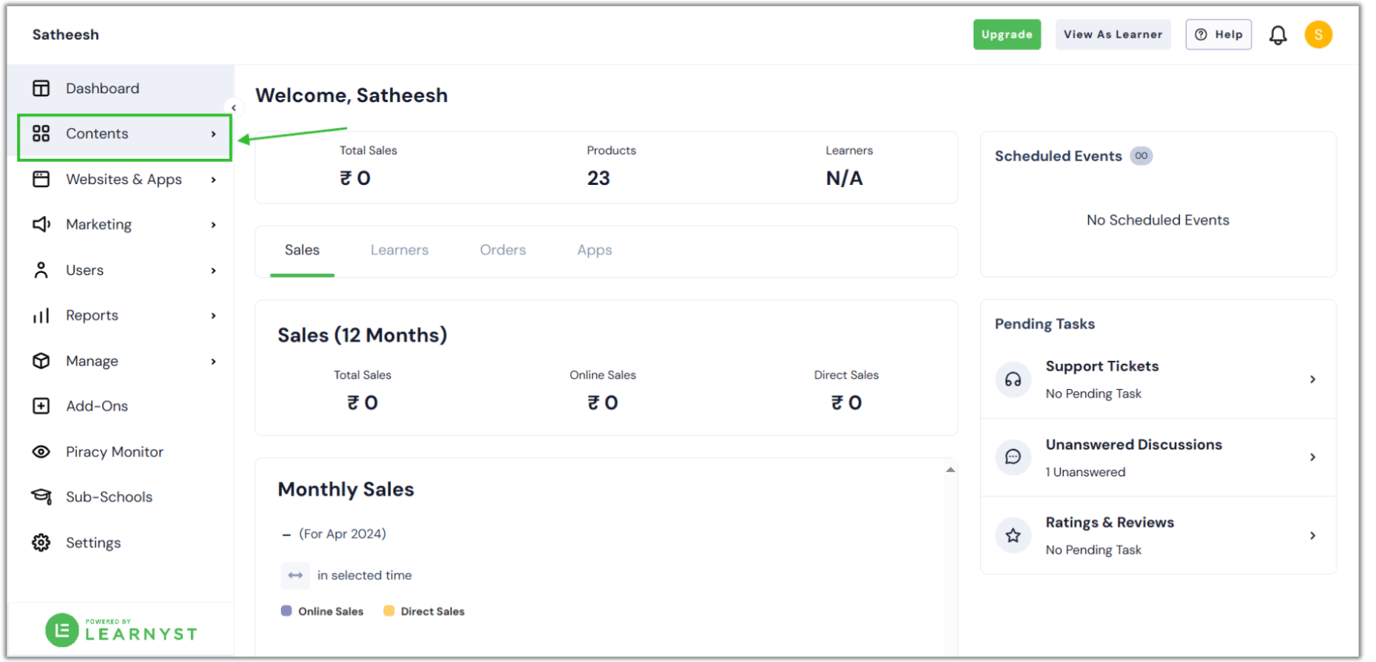Click the Unanswered Discussions chat icon
The width and height of the screenshot is (1376, 662).
(1013, 457)
